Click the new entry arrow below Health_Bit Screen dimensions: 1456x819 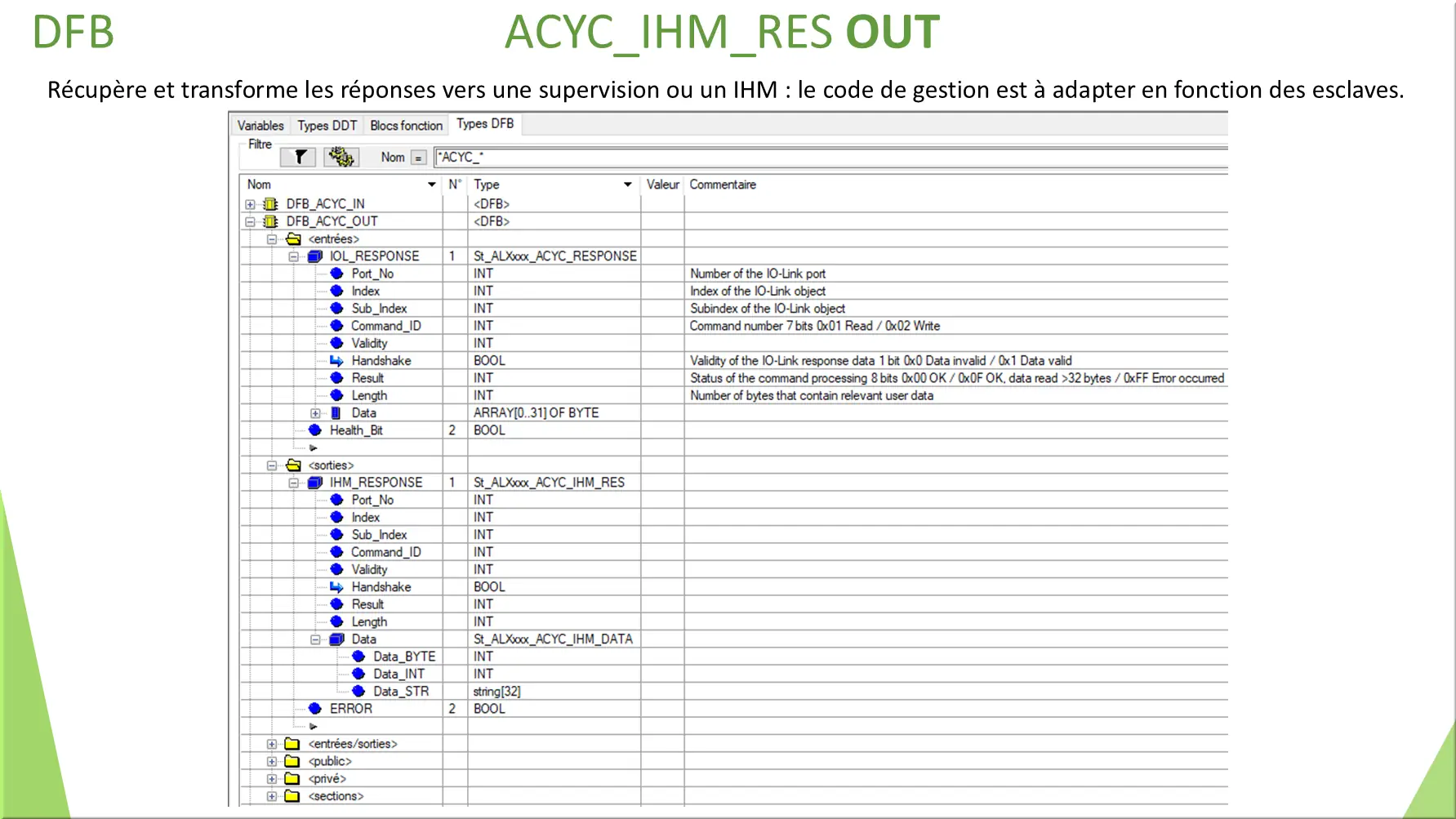tap(313, 447)
